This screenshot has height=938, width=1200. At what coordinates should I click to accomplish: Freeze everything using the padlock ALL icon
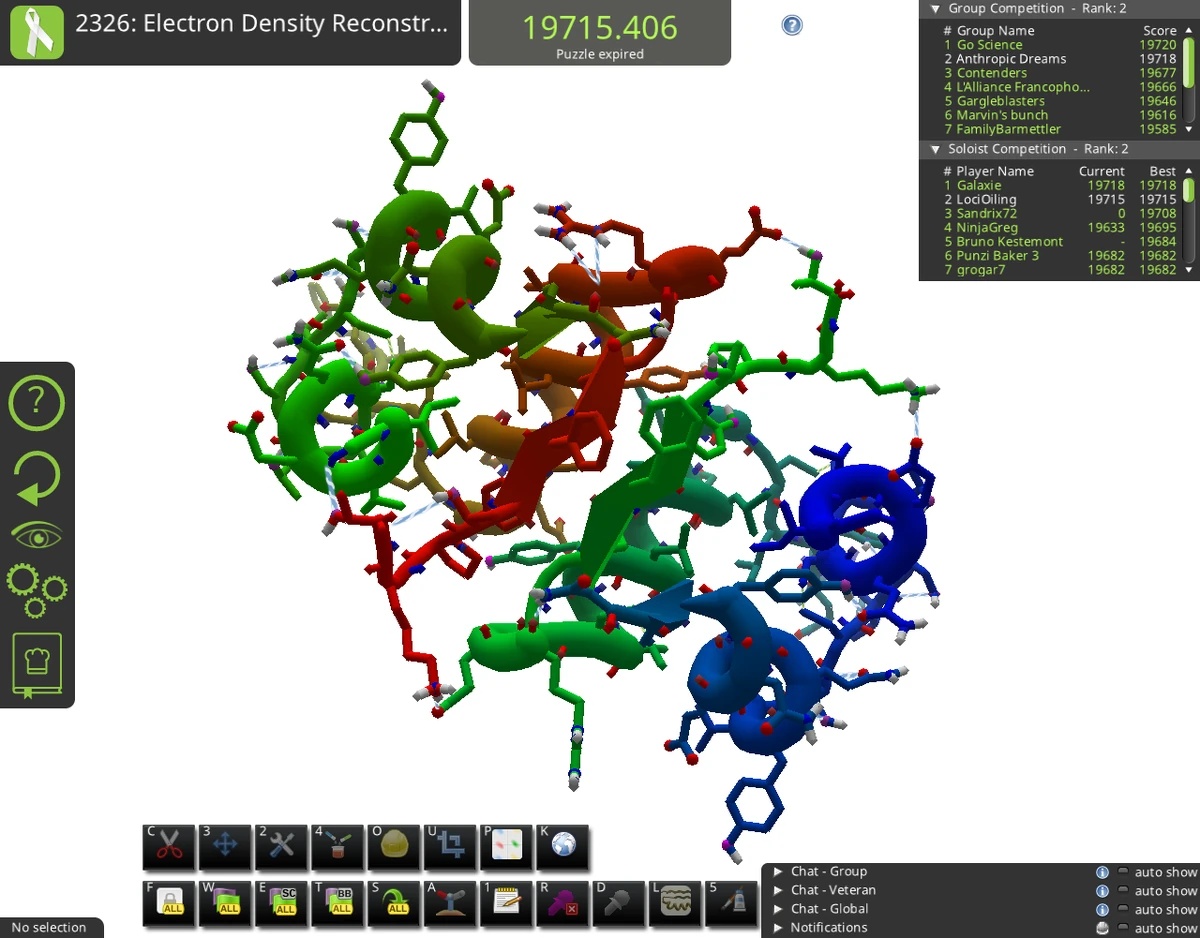tap(167, 903)
